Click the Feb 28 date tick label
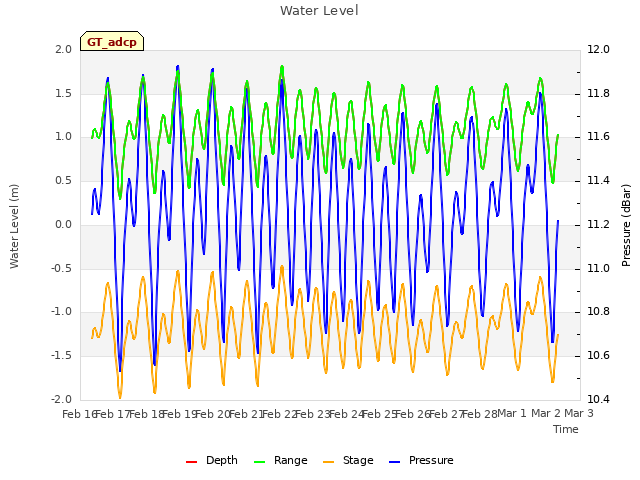 pos(480,414)
